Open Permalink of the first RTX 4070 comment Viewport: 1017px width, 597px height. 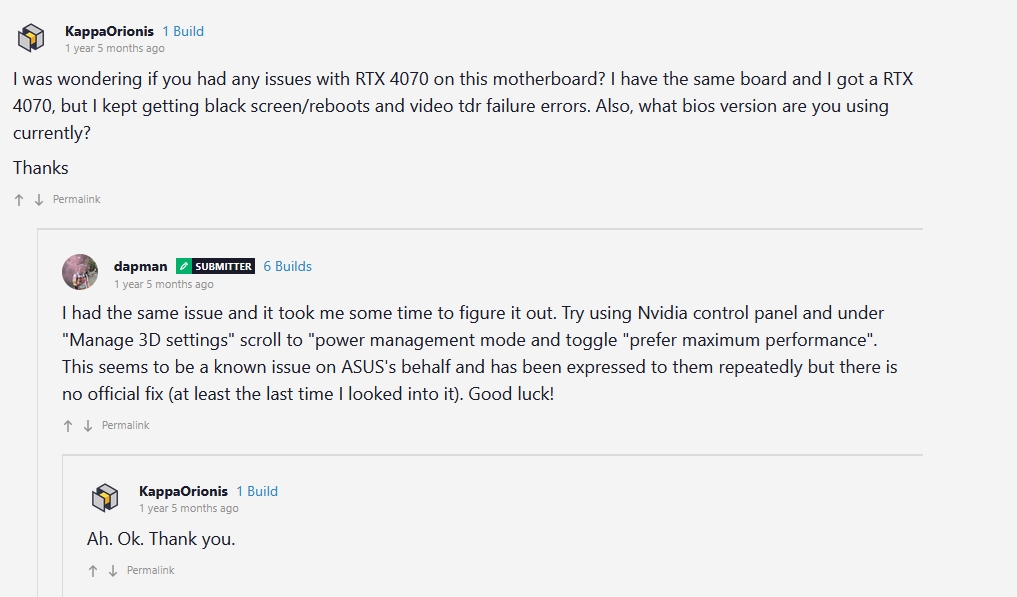click(76, 200)
